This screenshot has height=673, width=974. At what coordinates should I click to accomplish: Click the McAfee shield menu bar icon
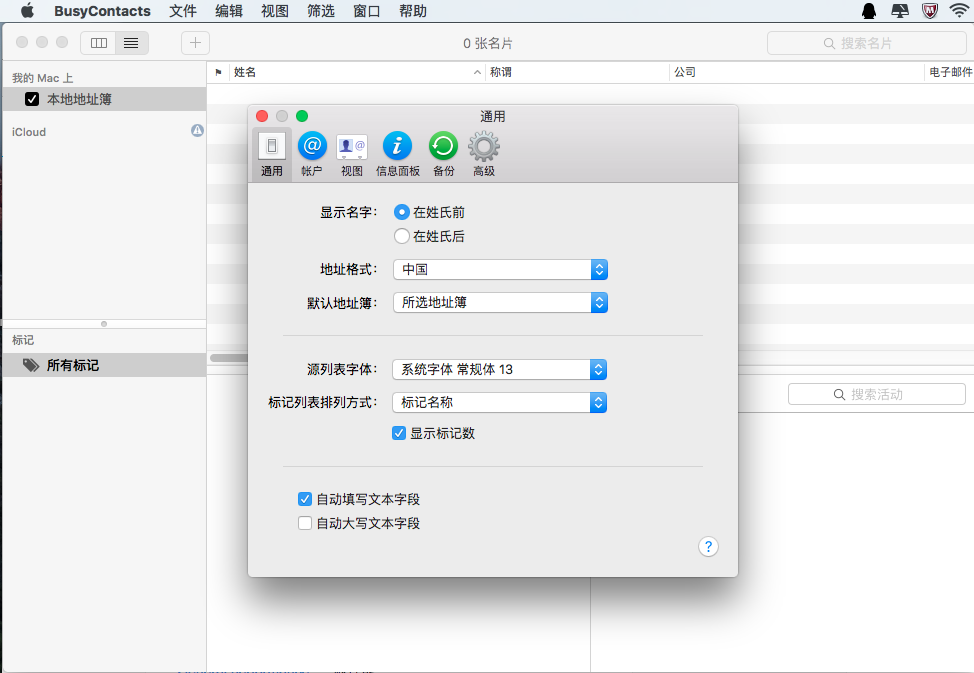point(930,11)
